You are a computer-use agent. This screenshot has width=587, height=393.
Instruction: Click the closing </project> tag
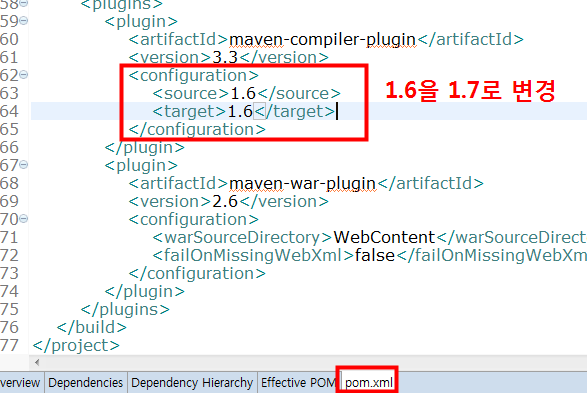(x=76, y=345)
